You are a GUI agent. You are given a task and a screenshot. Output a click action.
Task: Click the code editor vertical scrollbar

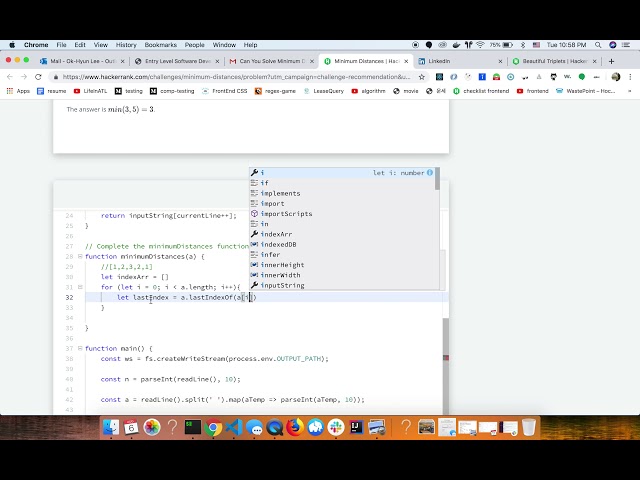click(446, 366)
